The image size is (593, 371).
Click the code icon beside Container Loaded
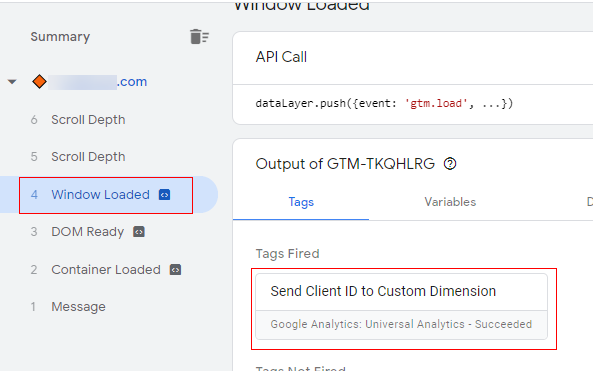click(175, 270)
